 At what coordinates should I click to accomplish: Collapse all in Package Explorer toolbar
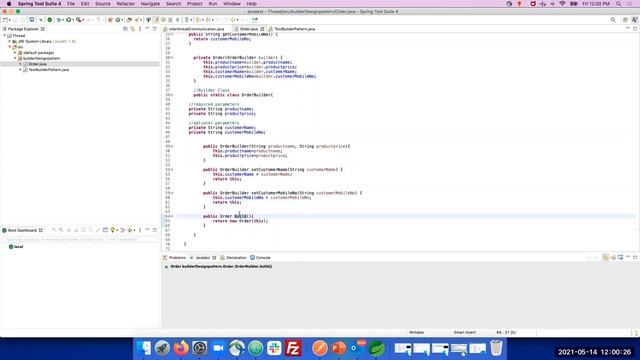coord(125,29)
